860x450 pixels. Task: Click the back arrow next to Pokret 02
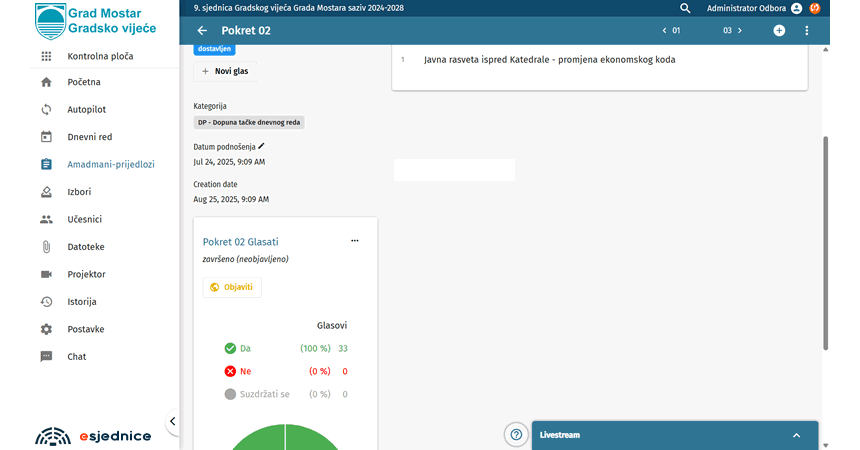(203, 31)
